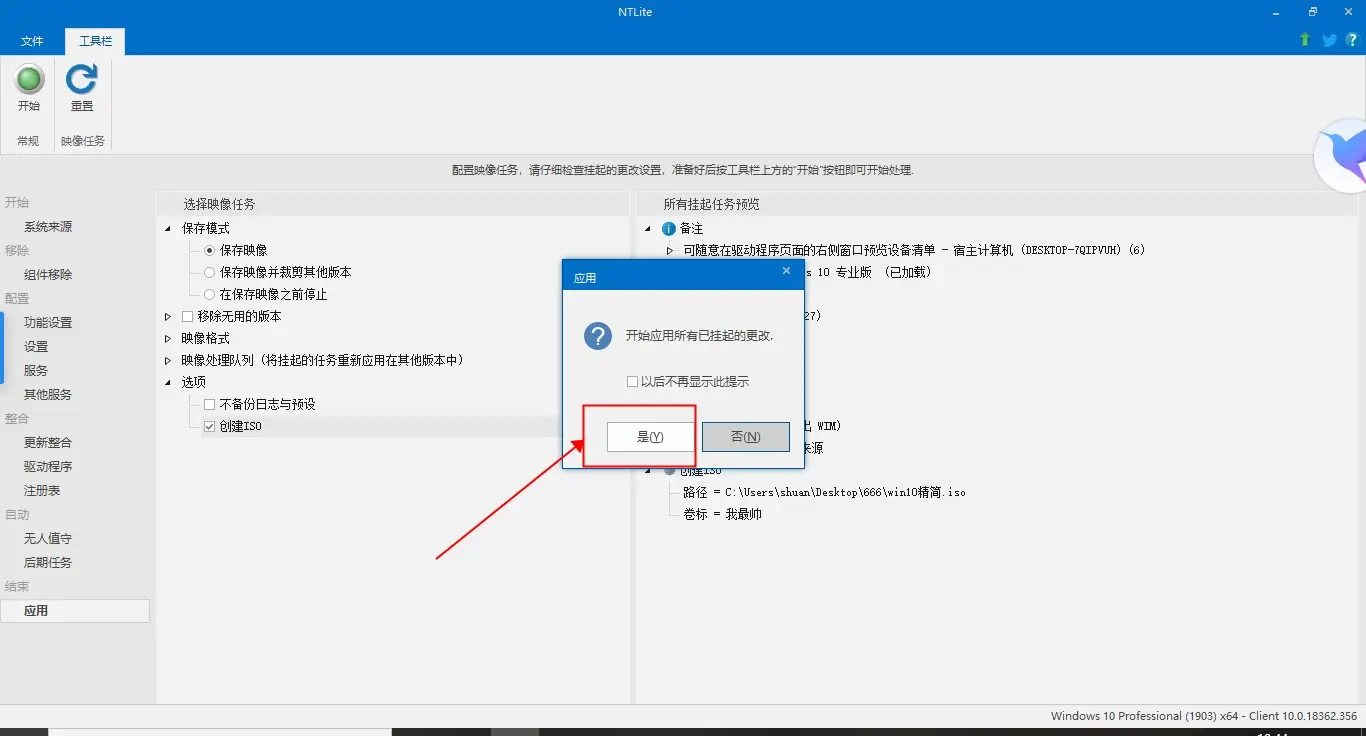Viewport: 1366px width, 736px height.
Task: Click the 所有挂起任务预览 panel header
Action: pos(712,204)
